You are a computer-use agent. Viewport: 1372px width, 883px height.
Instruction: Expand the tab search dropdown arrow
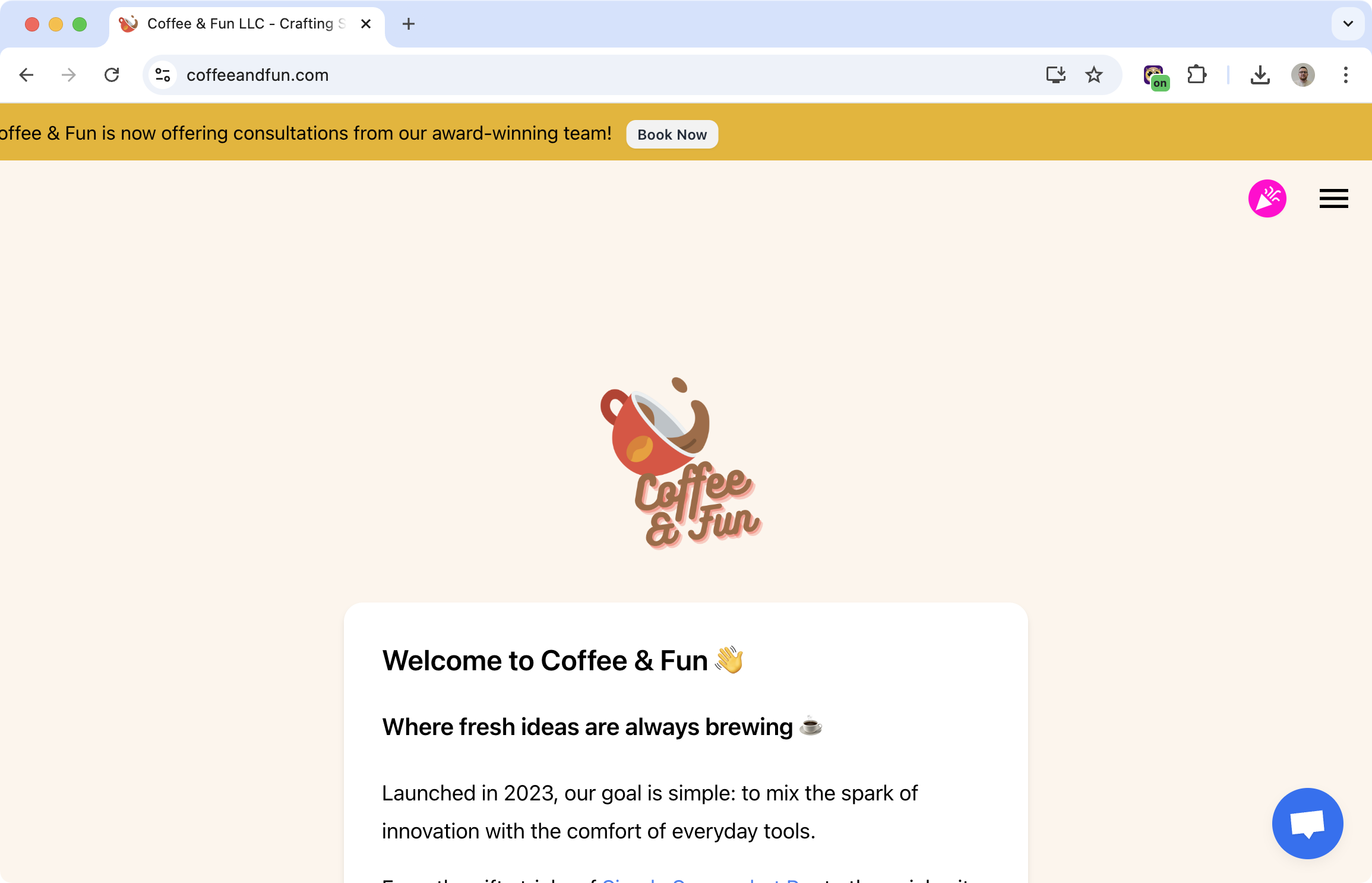click(x=1348, y=24)
